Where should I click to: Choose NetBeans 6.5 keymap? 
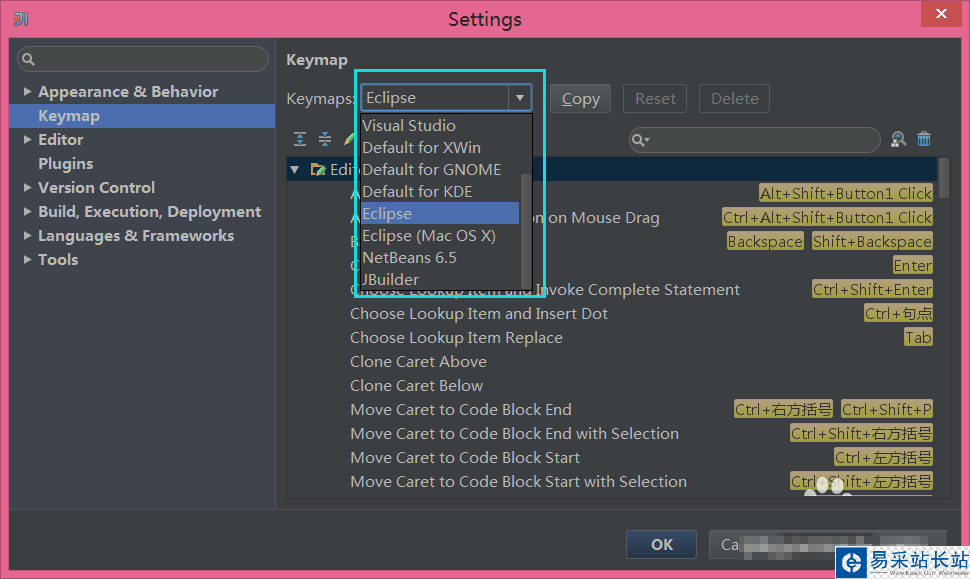[x=440, y=257]
